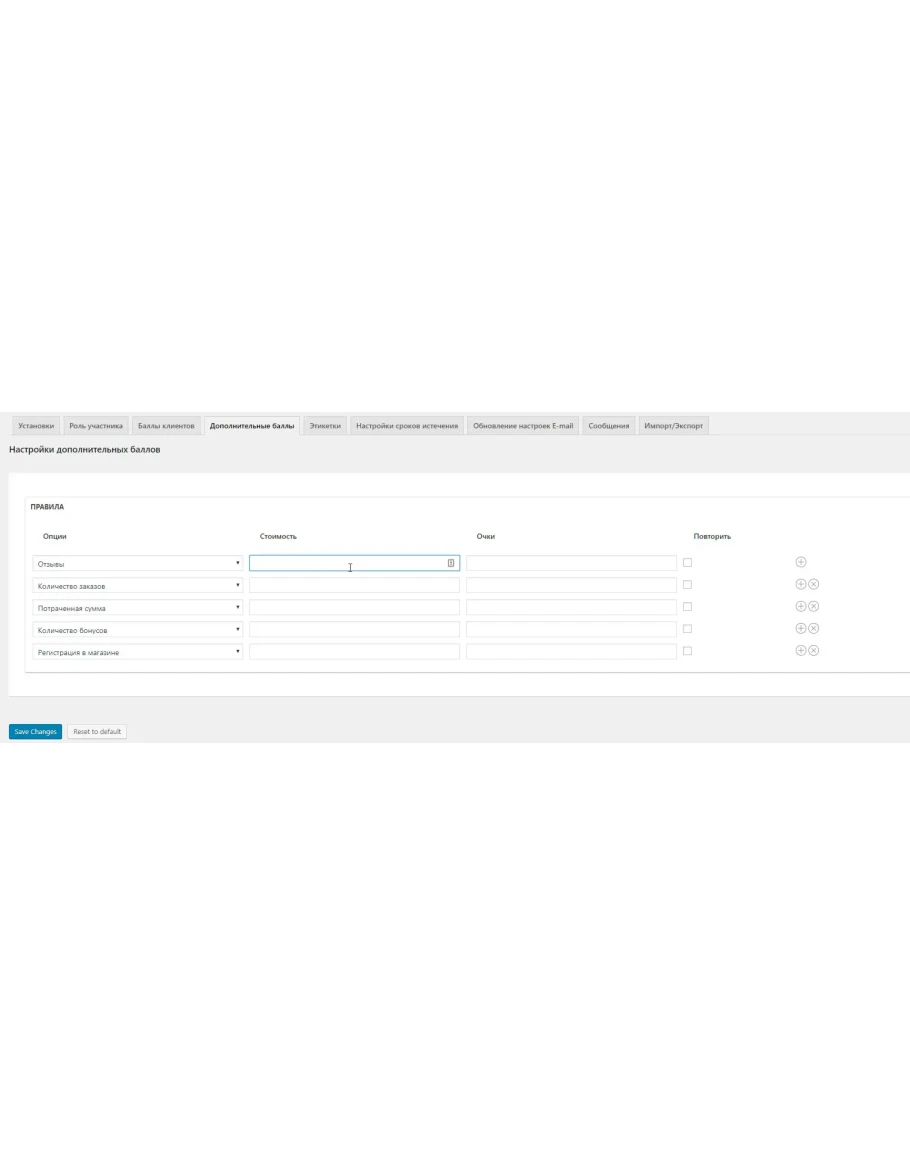Screen dimensions: 910x1155
Task: Delete the Потраченная сумма rule row
Action: tap(813, 607)
